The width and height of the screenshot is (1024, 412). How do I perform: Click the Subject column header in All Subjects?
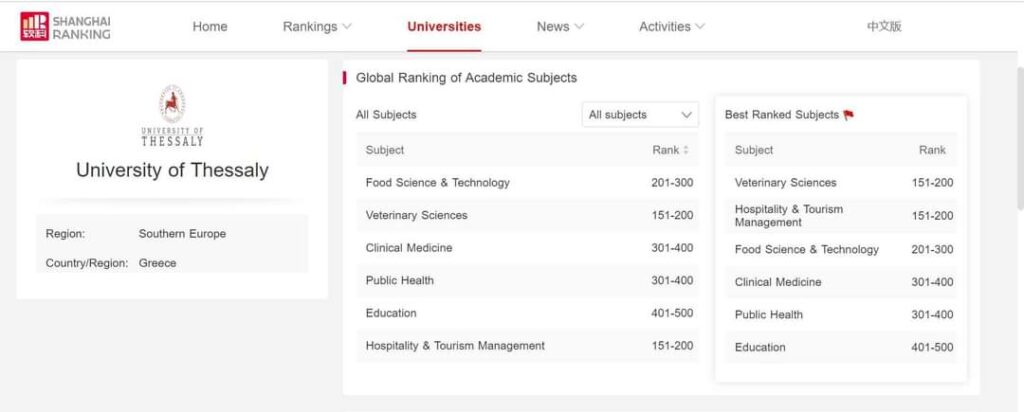385,150
